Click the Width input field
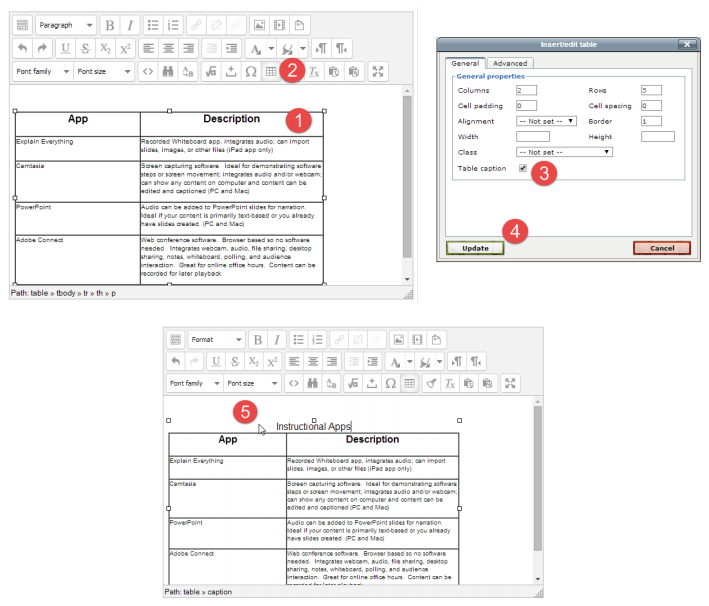 pos(533,137)
